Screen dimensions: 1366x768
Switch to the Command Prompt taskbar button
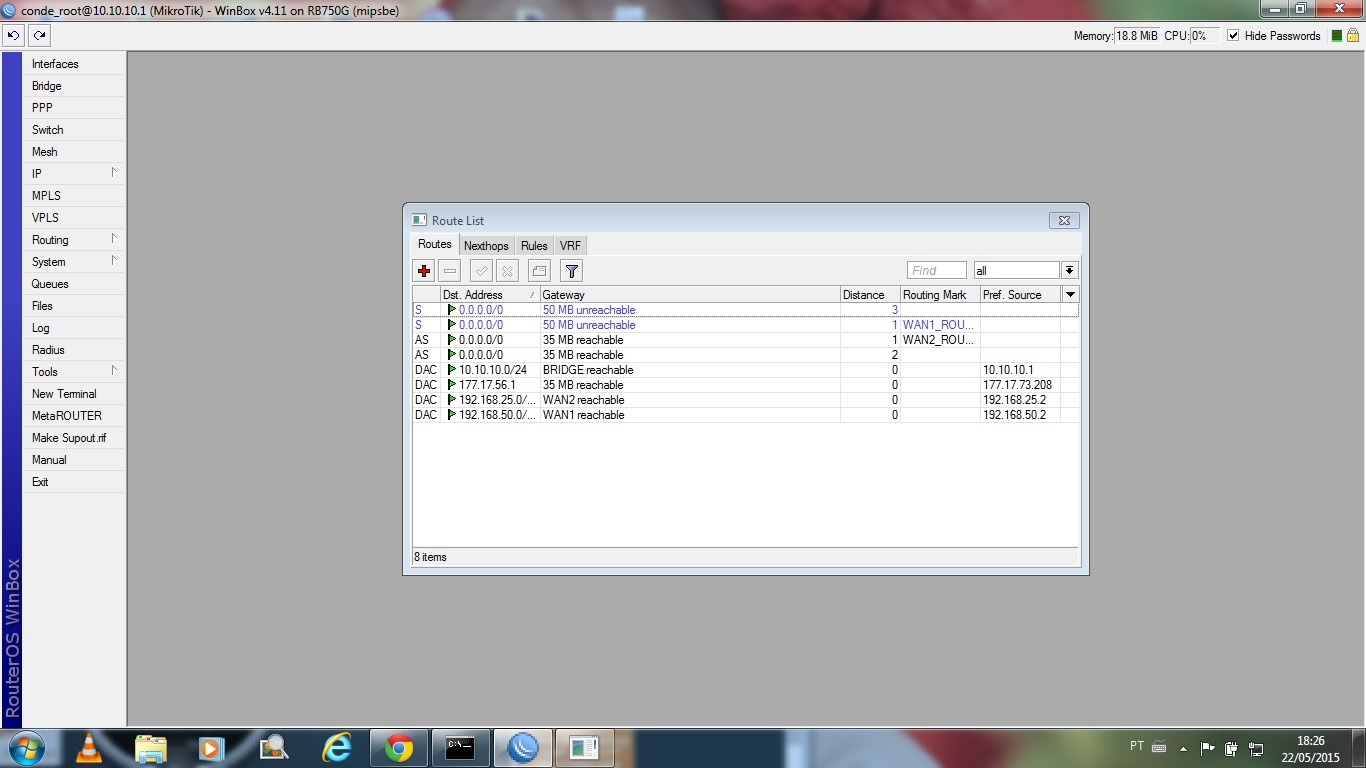pos(461,748)
